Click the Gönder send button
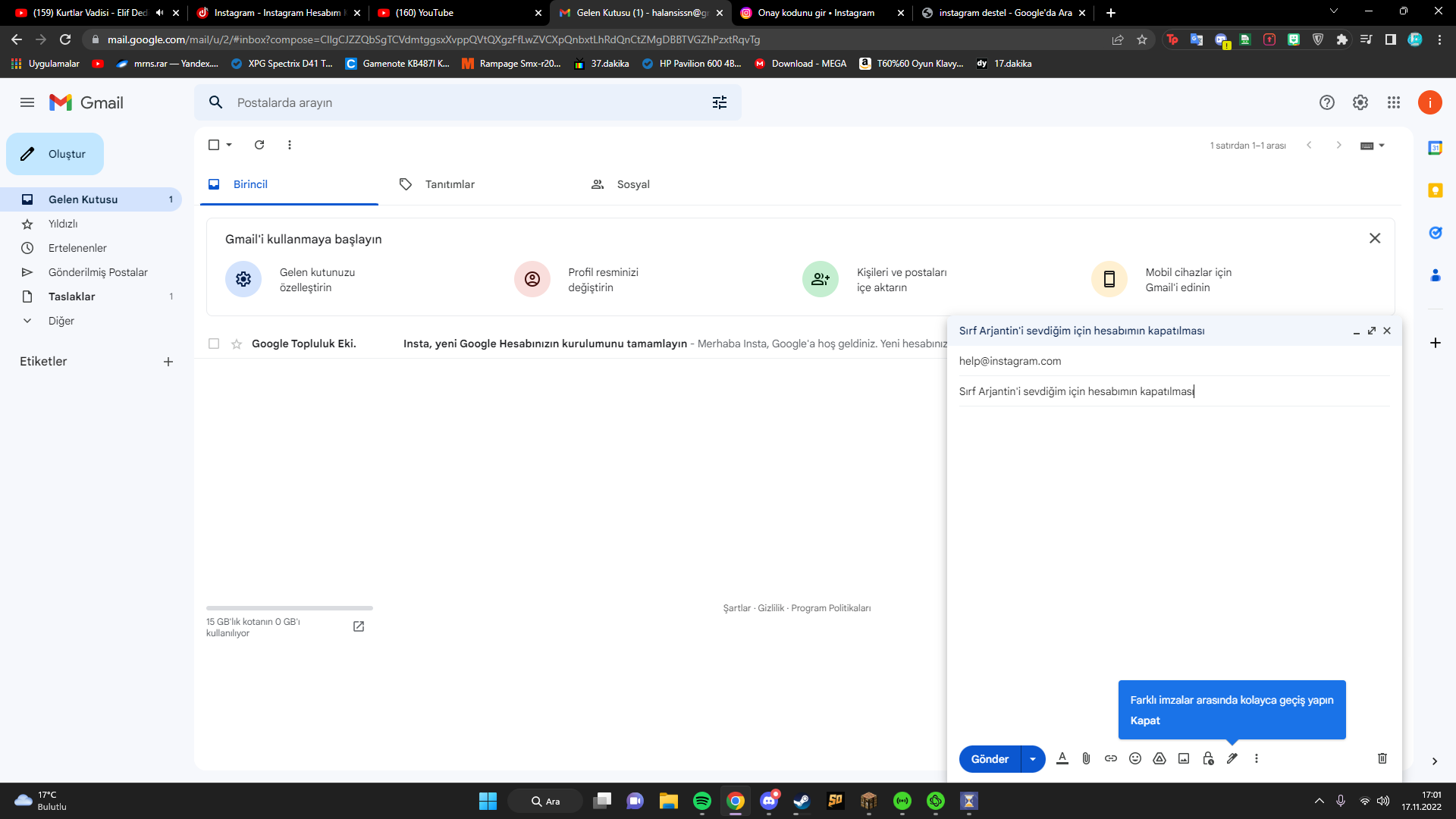The width and height of the screenshot is (1456, 819). coord(990,759)
